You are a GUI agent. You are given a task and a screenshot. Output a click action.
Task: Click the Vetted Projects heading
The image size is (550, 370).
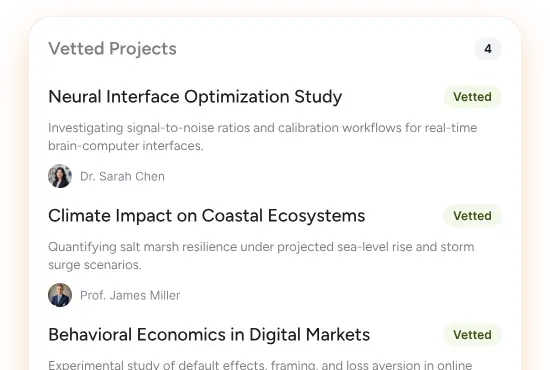[x=112, y=49]
